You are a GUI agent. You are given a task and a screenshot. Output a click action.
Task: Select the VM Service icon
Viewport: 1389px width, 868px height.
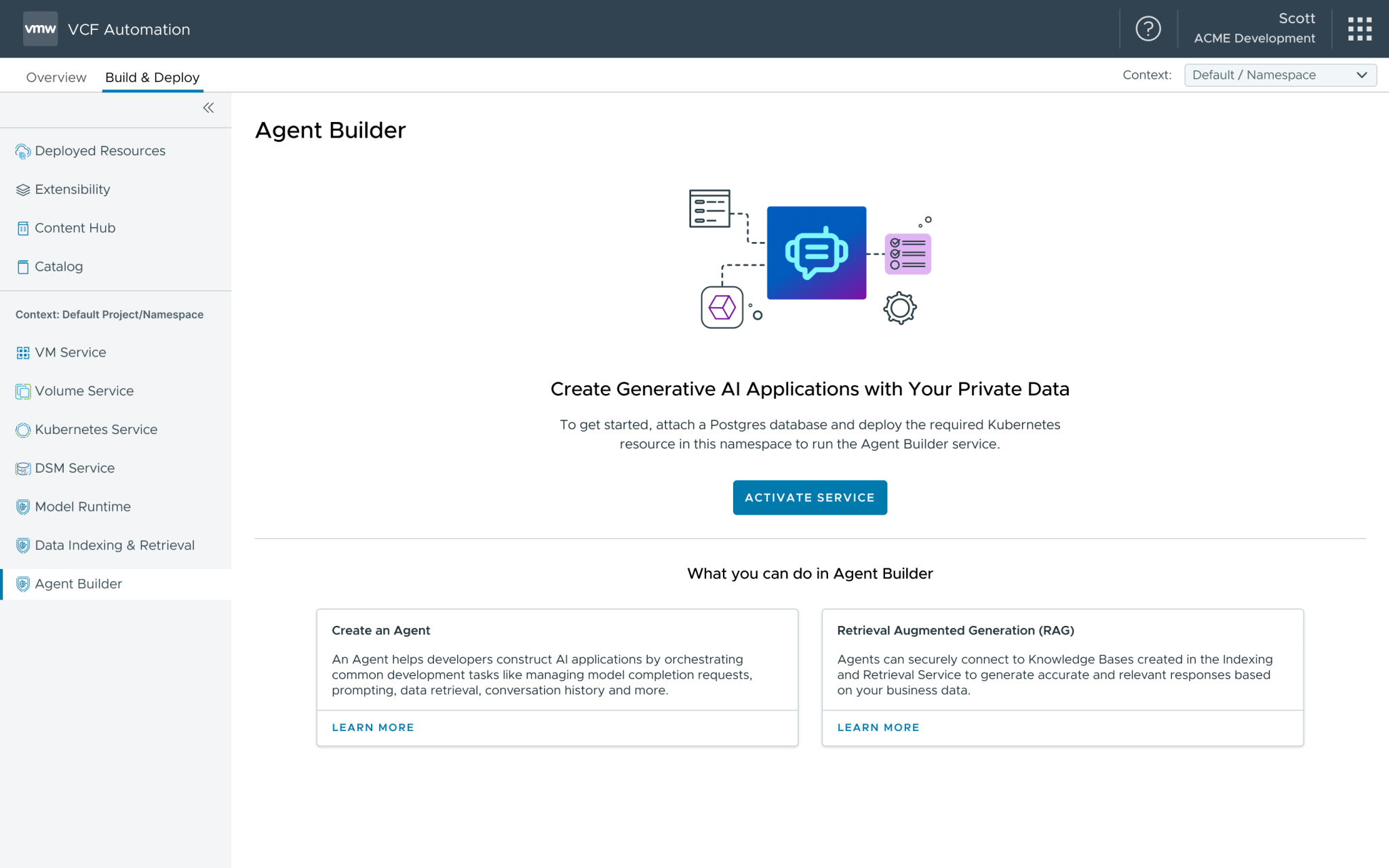point(23,352)
